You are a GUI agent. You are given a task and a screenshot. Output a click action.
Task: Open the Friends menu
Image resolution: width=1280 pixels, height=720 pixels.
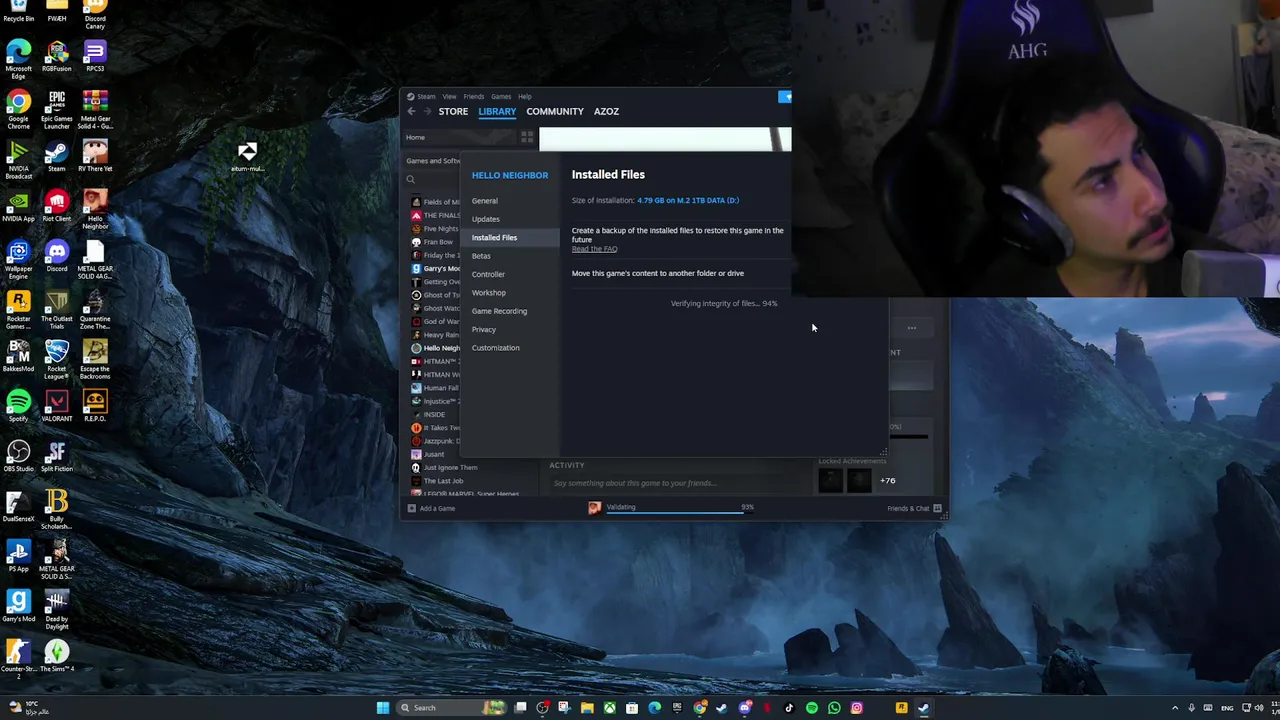tap(474, 97)
